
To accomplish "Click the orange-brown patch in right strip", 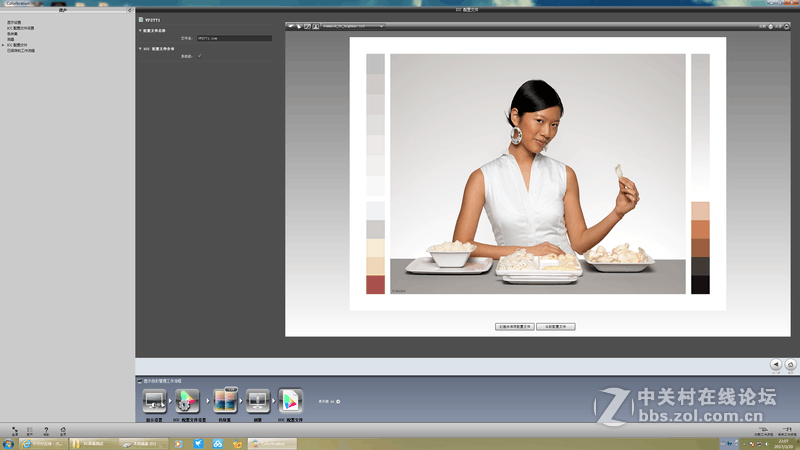I will pyautogui.click(x=701, y=230).
